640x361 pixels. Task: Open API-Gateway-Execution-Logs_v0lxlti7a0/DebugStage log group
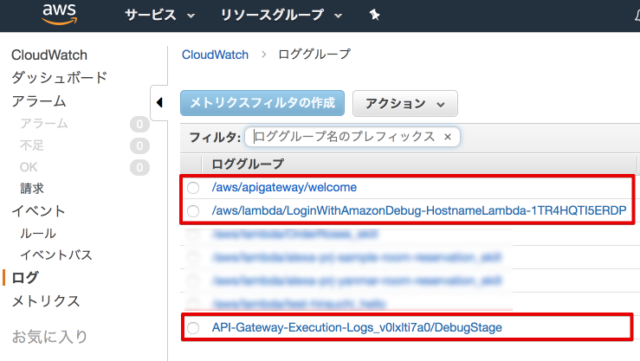(357, 328)
